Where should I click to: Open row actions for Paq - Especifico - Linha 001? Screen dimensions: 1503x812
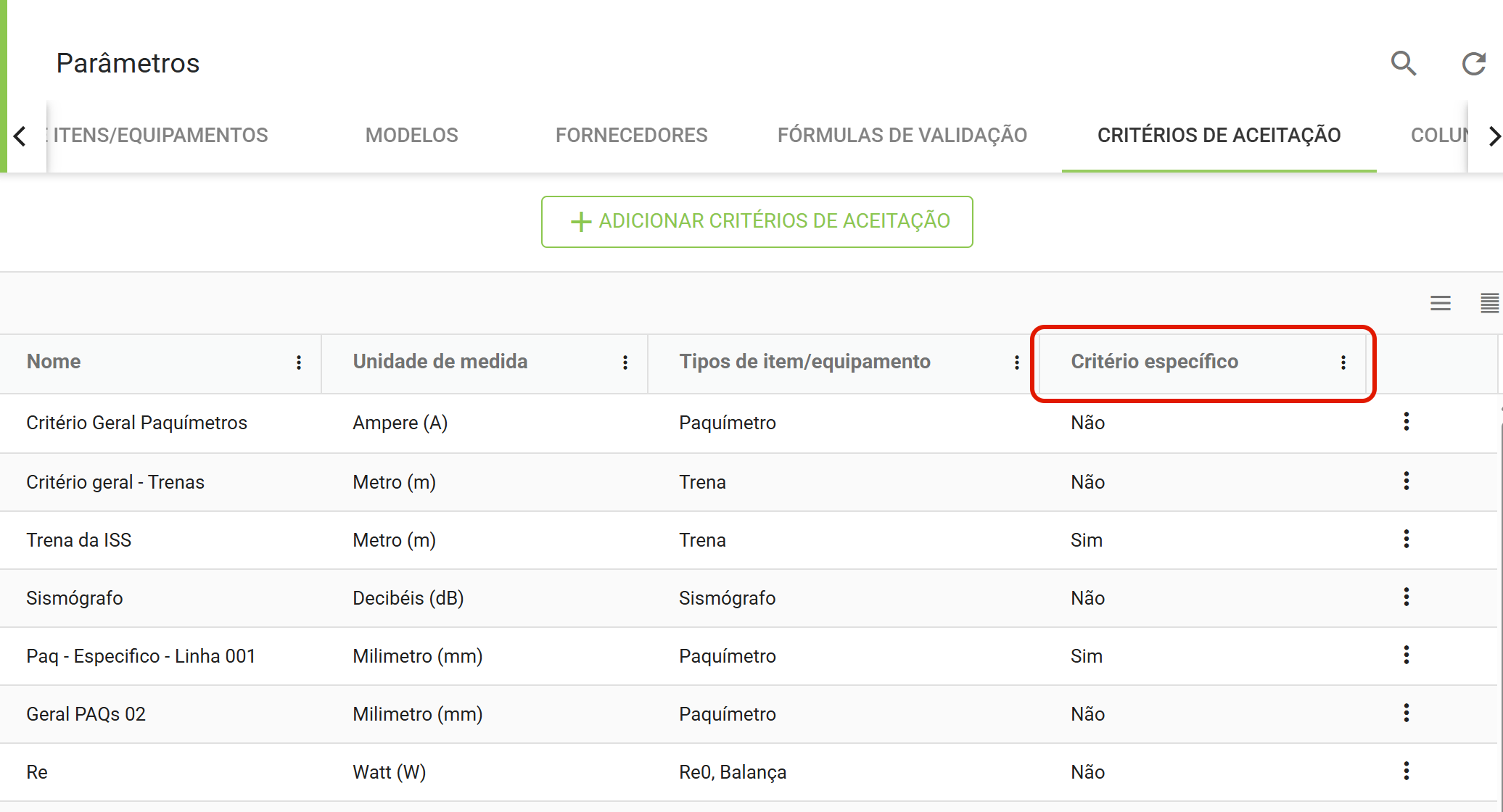(1407, 655)
